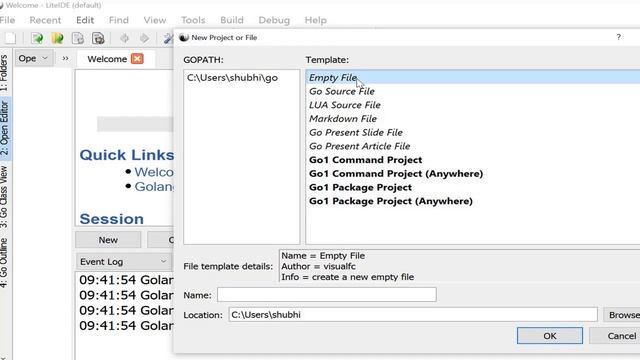Select the LUA Source File template
The image size is (640, 360).
344,105
